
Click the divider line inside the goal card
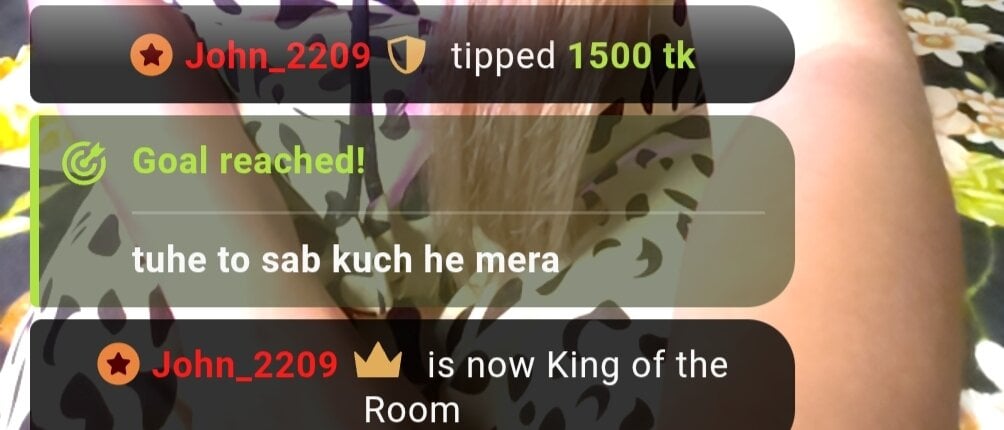(x=448, y=212)
